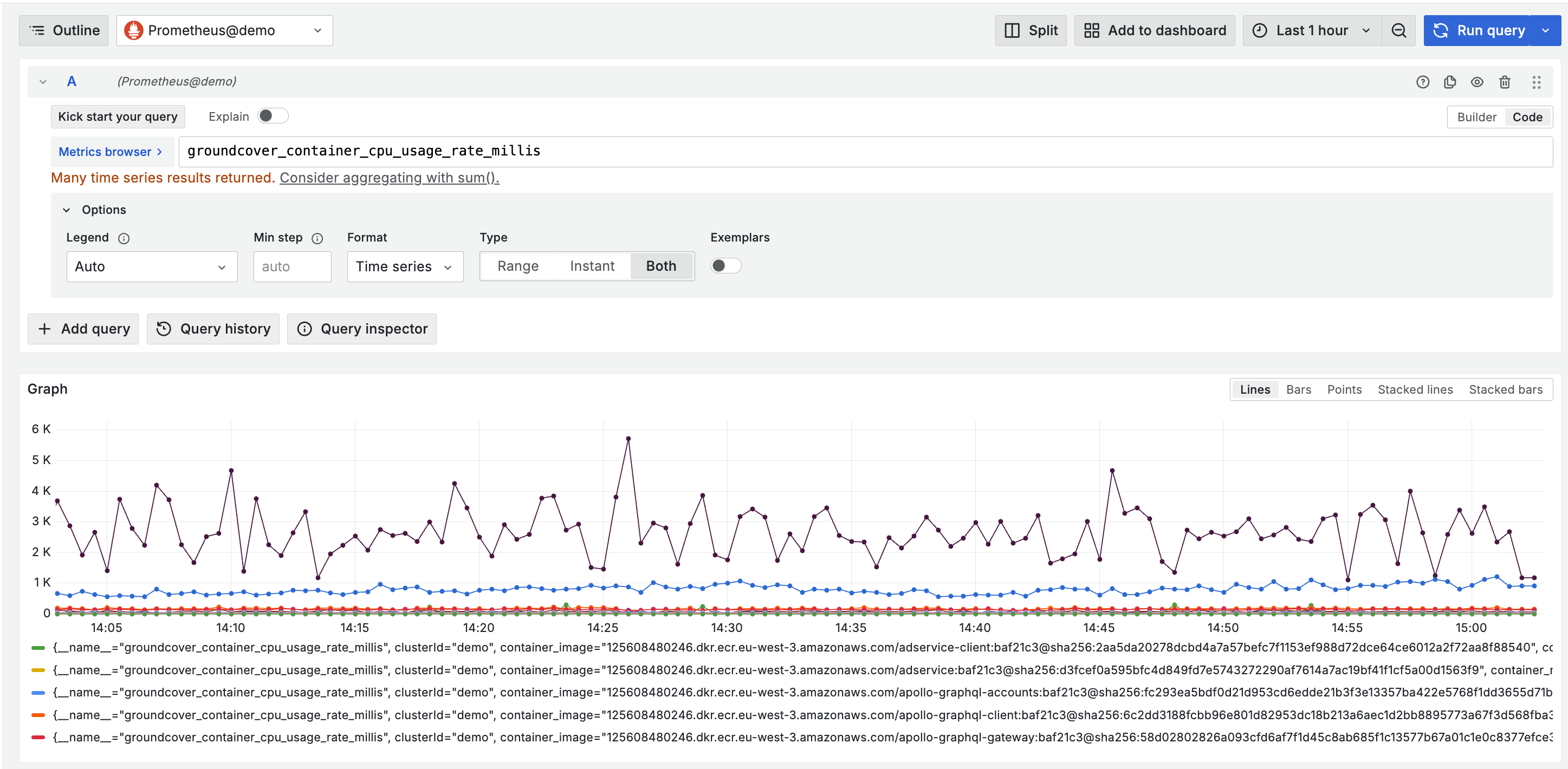Screen dimensions: 1568x769
Task: Duplicate query A with the copy icon
Action: click(x=1449, y=82)
